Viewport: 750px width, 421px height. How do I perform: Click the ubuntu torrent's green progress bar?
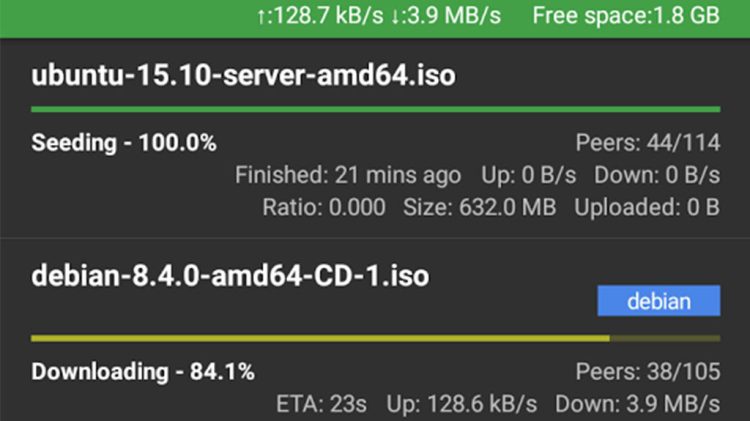[x=375, y=109]
